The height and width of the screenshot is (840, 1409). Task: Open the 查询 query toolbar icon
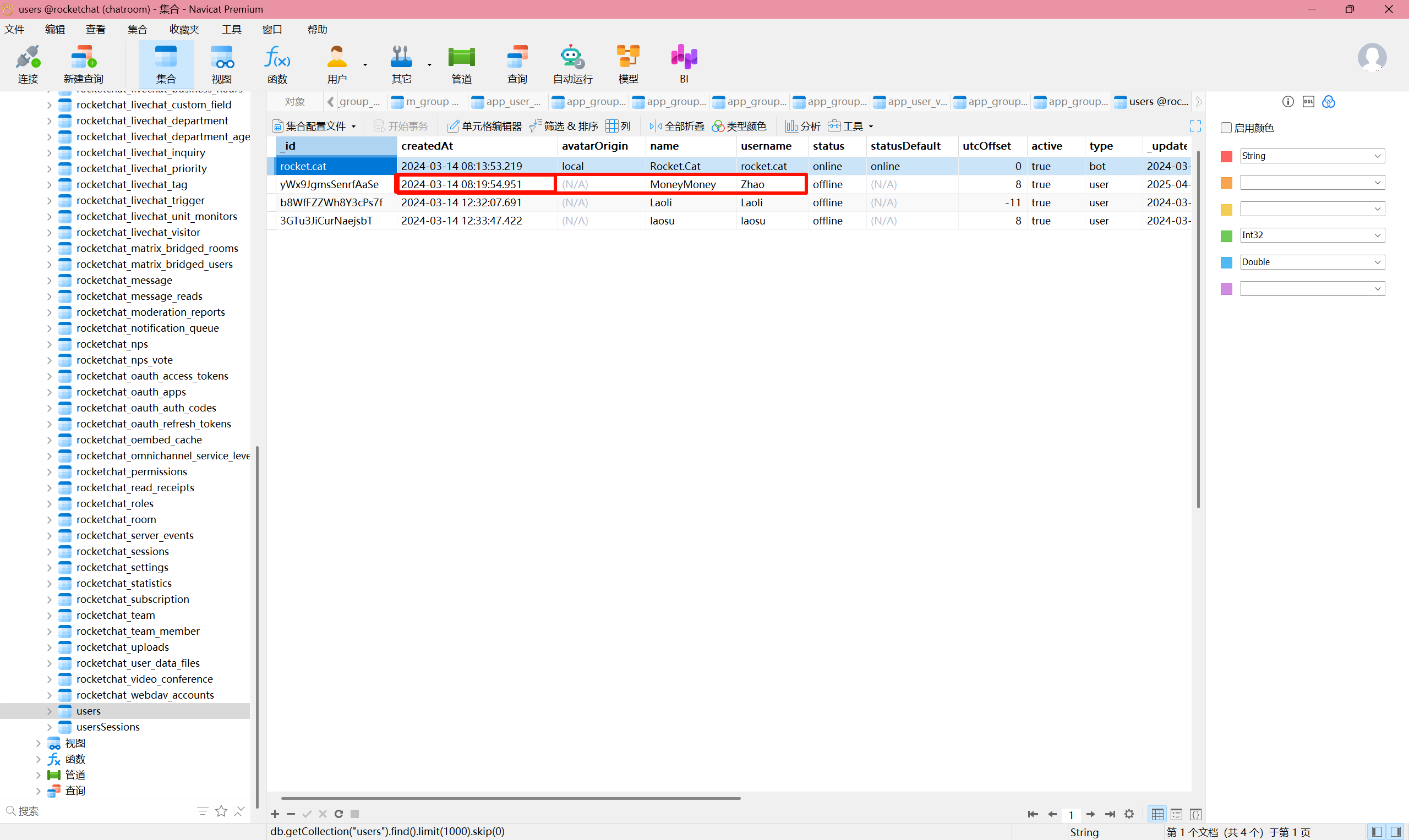[x=517, y=63]
